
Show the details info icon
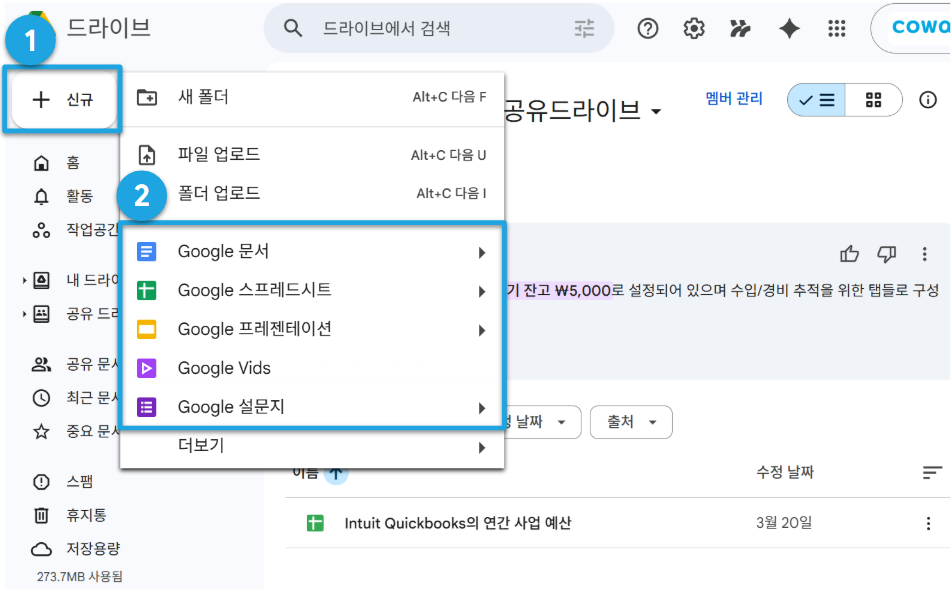pos(927,100)
